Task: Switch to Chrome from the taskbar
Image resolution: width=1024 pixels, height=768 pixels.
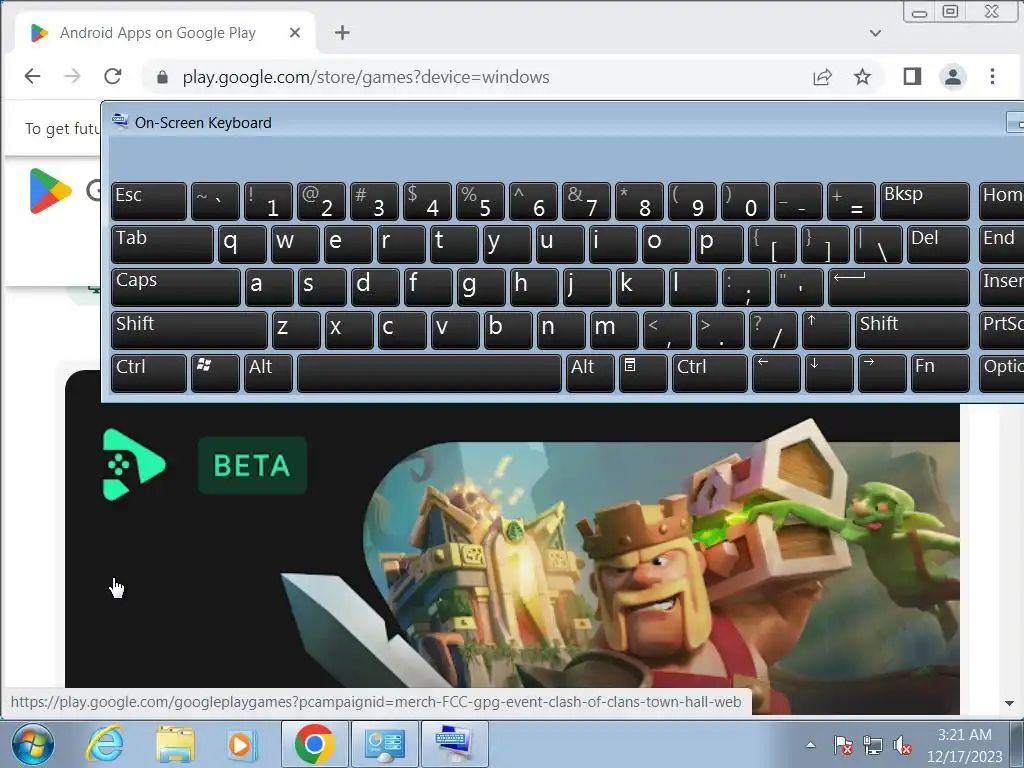Action: [x=315, y=744]
